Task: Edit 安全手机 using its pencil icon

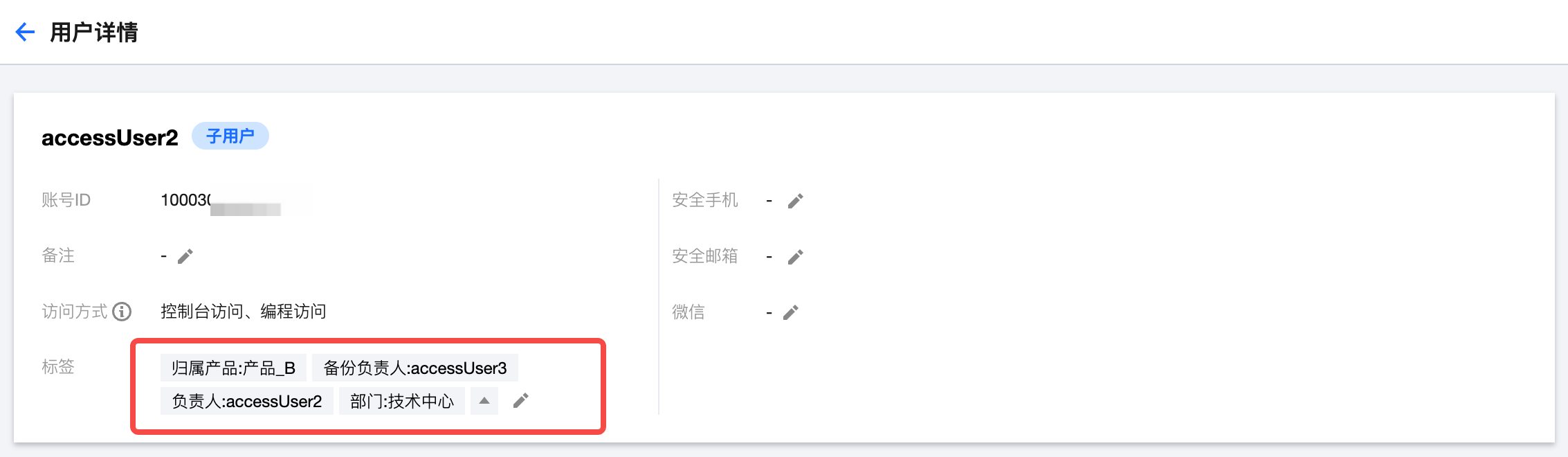Action: coord(796,201)
